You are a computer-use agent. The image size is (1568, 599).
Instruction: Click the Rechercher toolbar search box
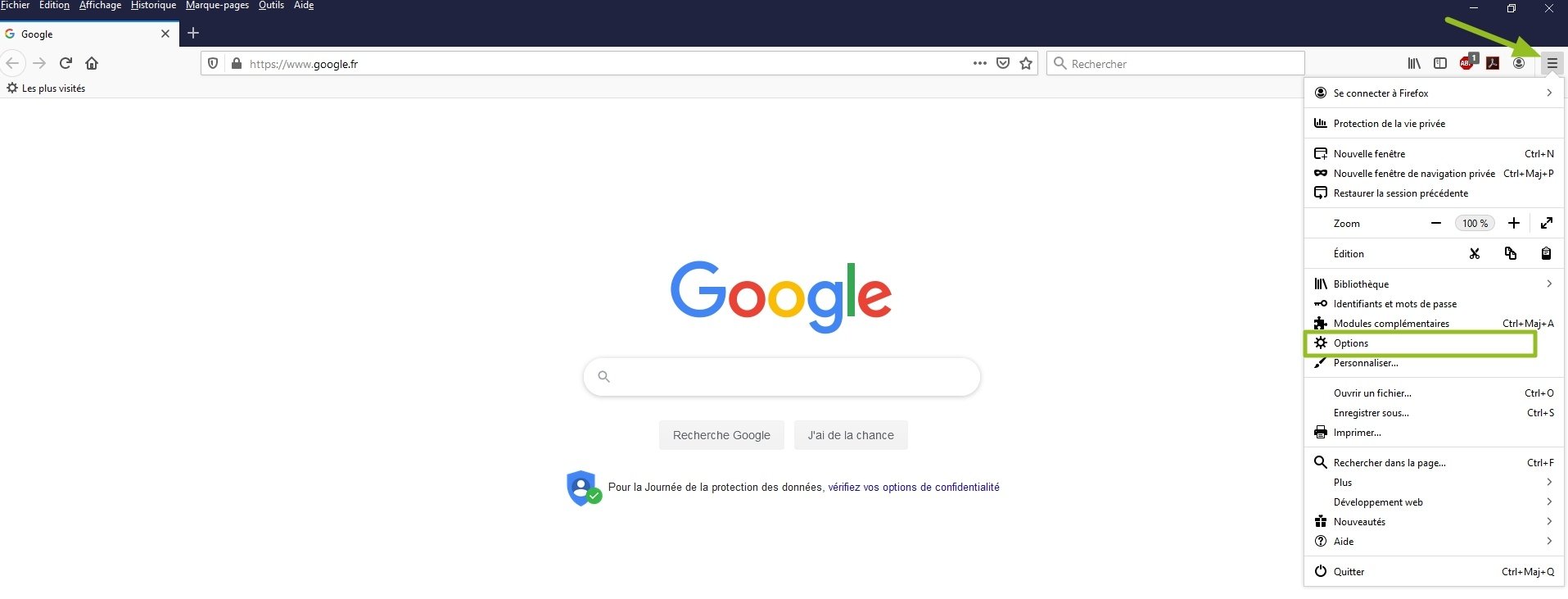pos(1175,63)
